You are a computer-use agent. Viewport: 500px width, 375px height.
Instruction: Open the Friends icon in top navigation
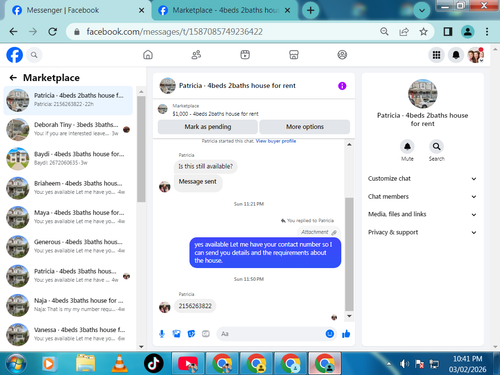pos(196,55)
